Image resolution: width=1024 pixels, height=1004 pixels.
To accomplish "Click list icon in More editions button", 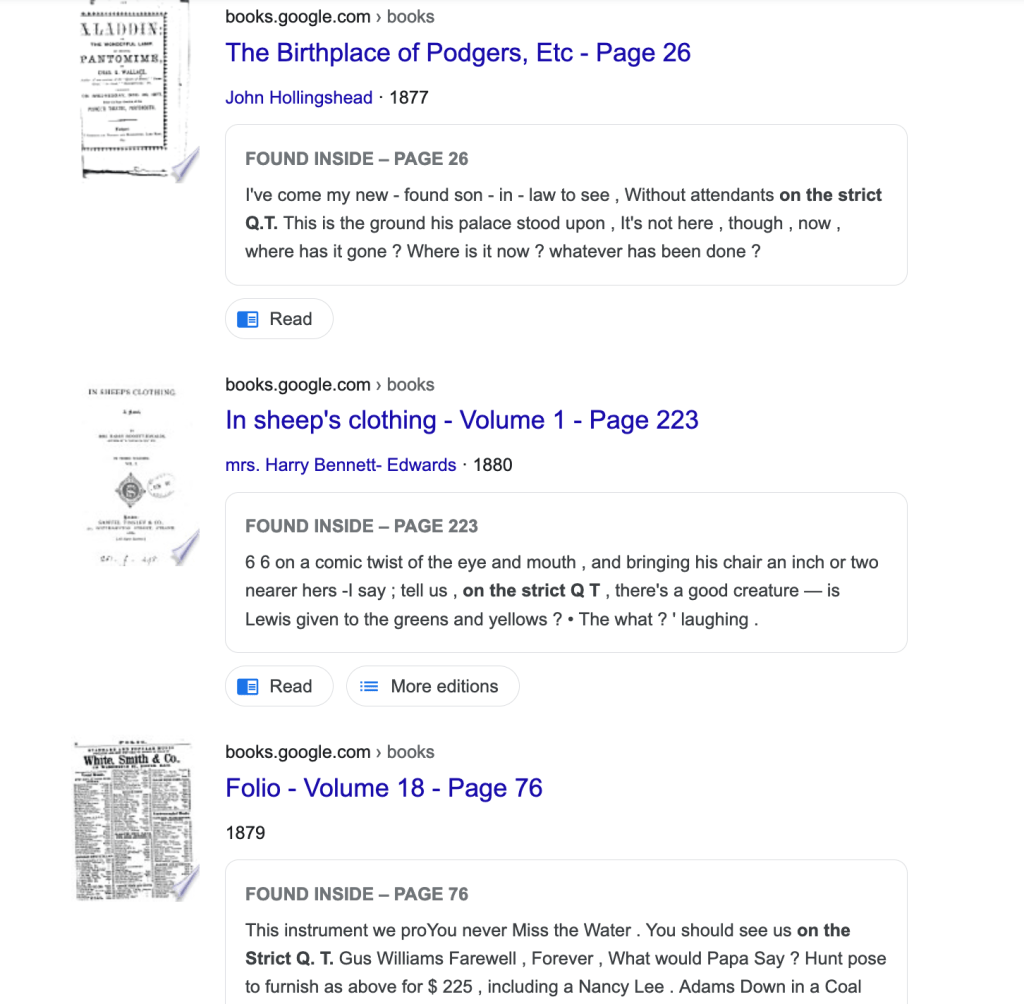I will [x=369, y=686].
